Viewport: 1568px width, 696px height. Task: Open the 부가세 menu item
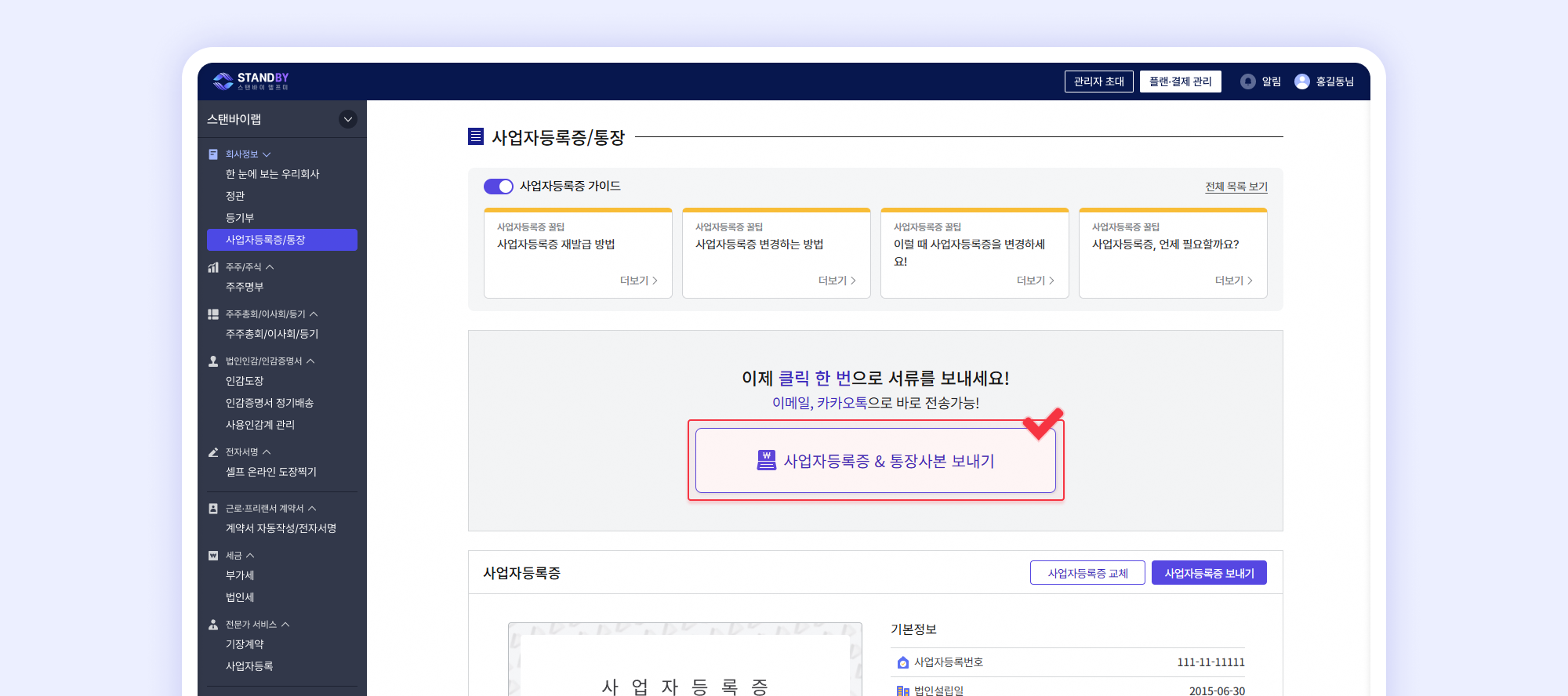[x=240, y=575]
